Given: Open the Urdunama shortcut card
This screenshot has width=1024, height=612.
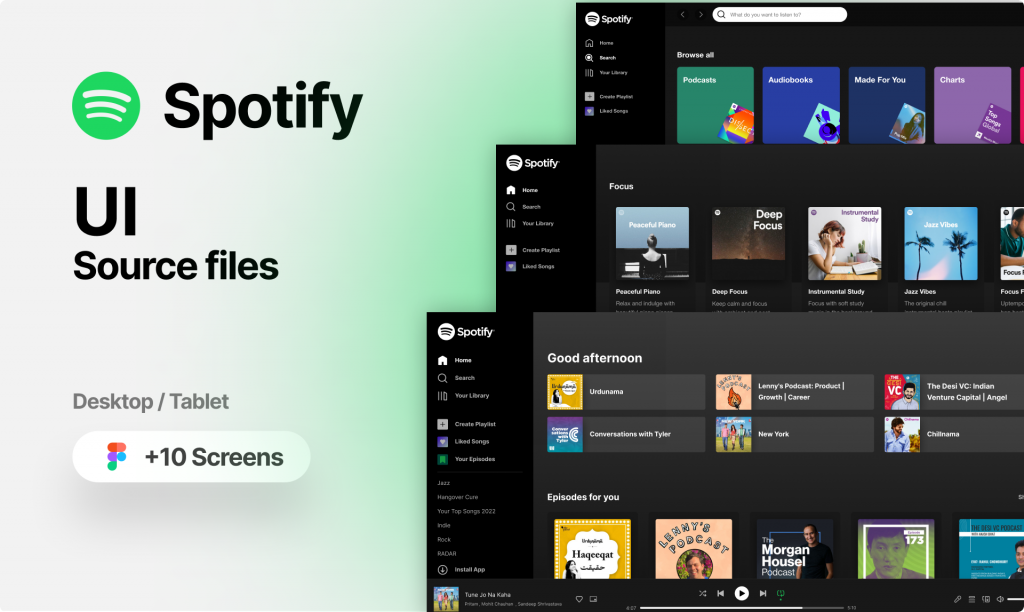Looking at the screenshot, I should [626, 392].
